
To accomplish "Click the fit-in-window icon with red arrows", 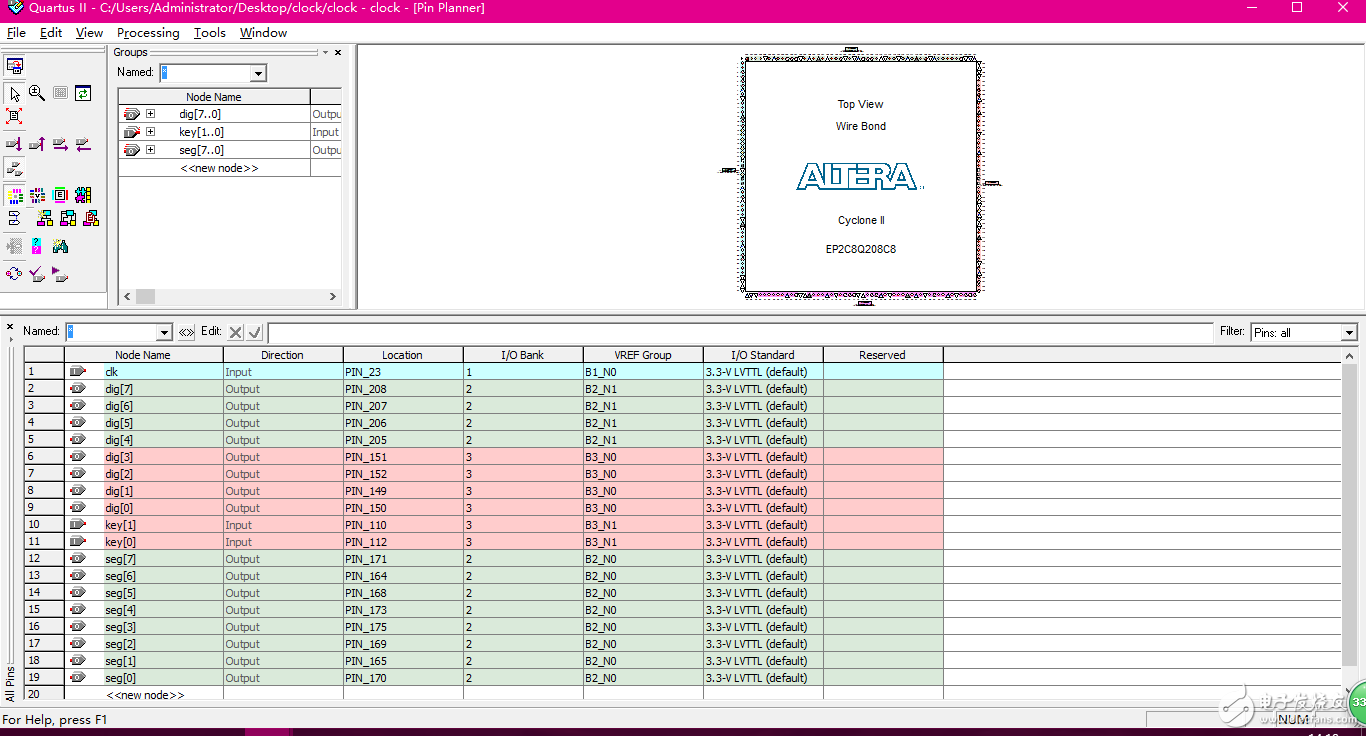I will click(x=15, y=116).
